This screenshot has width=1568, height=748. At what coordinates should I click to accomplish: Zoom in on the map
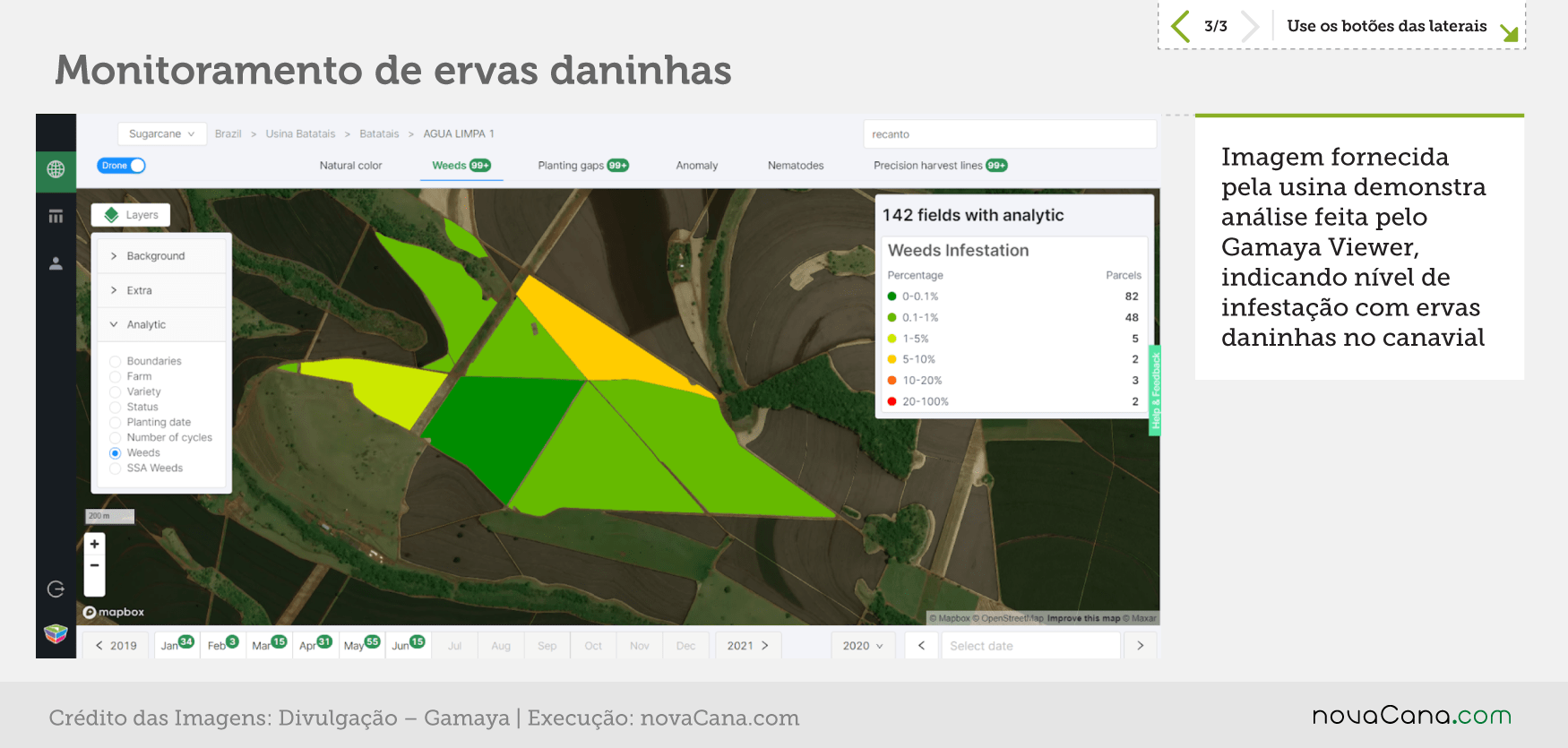[x=94, y=544]
